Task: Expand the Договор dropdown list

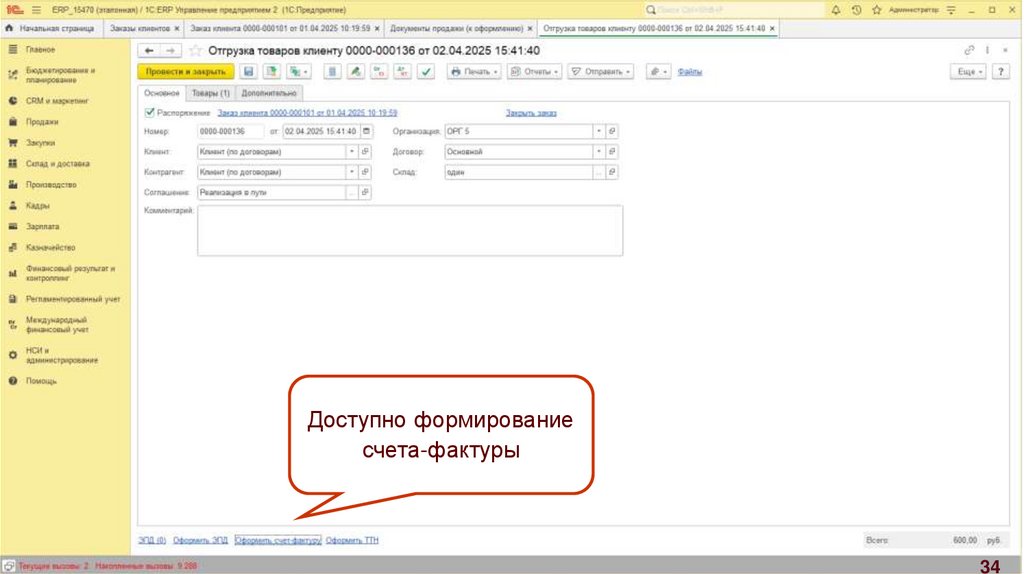Action: point(598,152)
